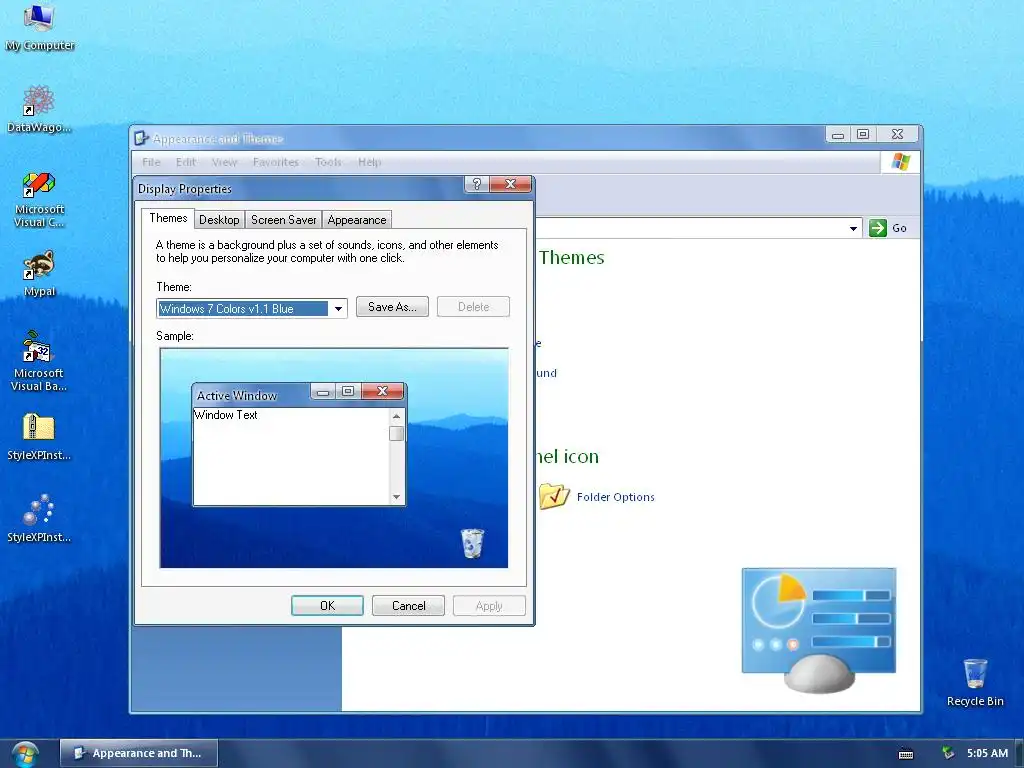Click the sample window scroll down arrow
Viewport: 1024px width, 768px height.
coord(396,497)
